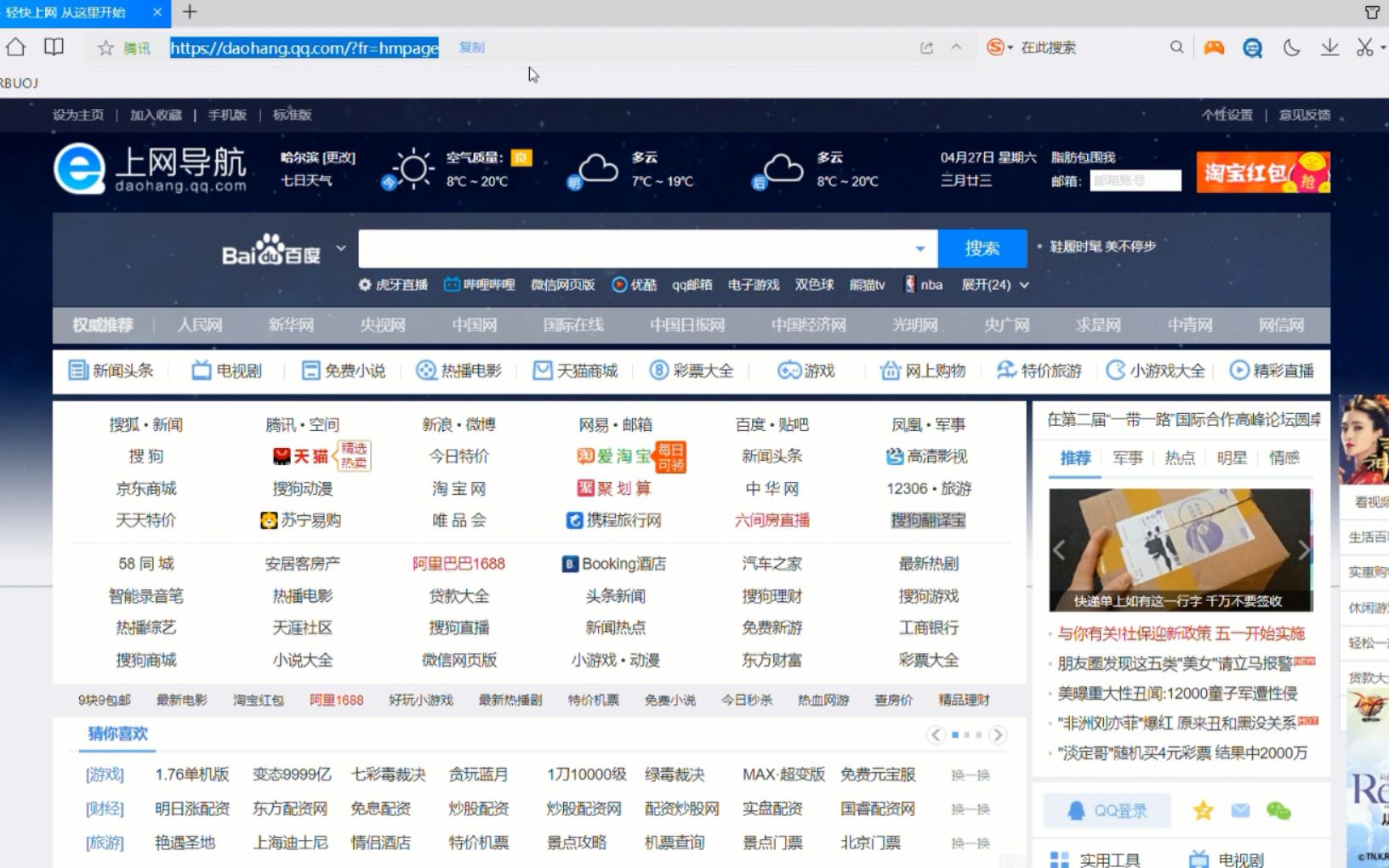
Task: Click the email account input field
Action: [1136, 180]
